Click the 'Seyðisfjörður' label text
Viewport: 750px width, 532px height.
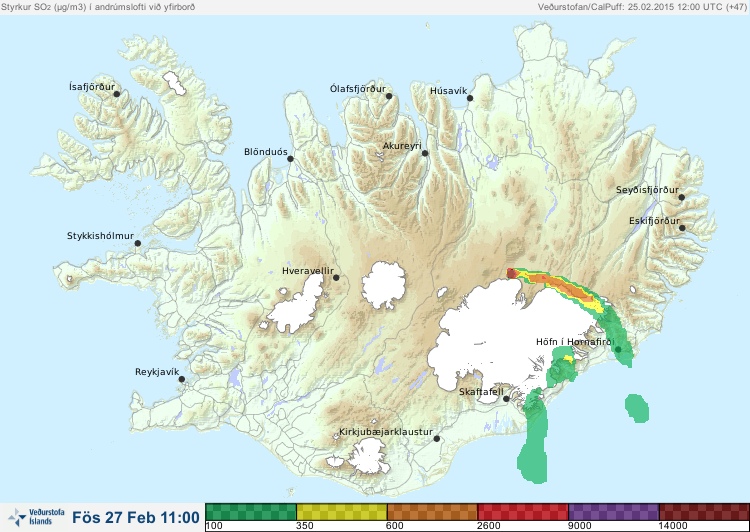pyautogui.click(x=647, y=190)
